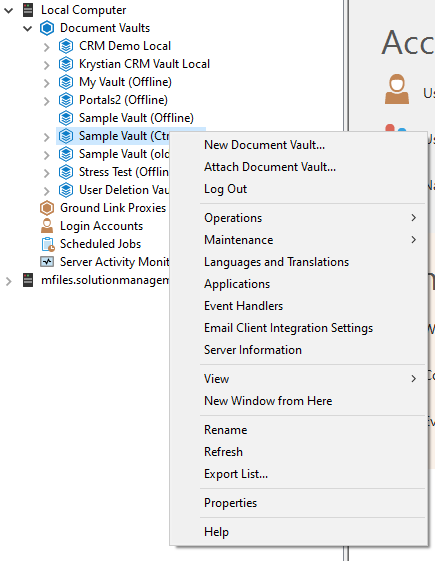This screenshot has width=435, height=561.
Task: Select the Login Accounts label
Action: click(101, 226)
